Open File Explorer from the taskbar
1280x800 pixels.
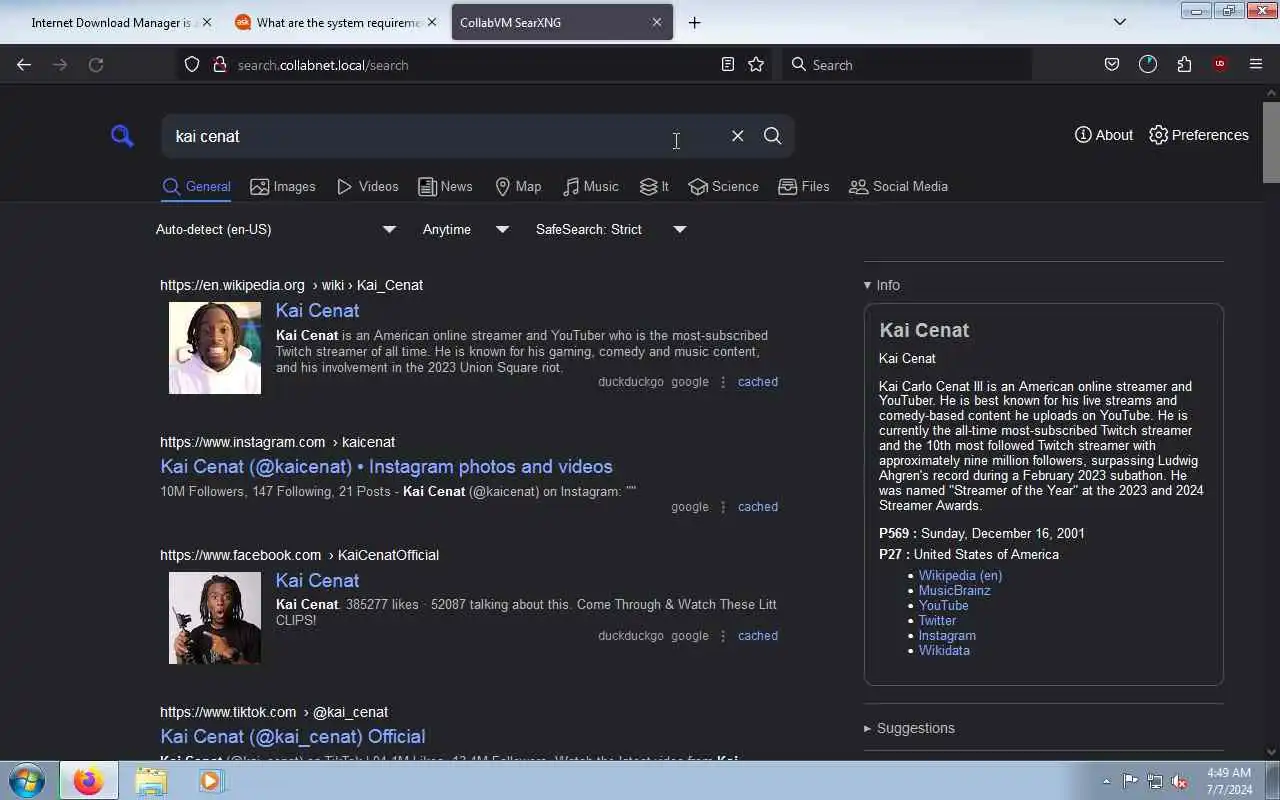[x=151, y=780]
